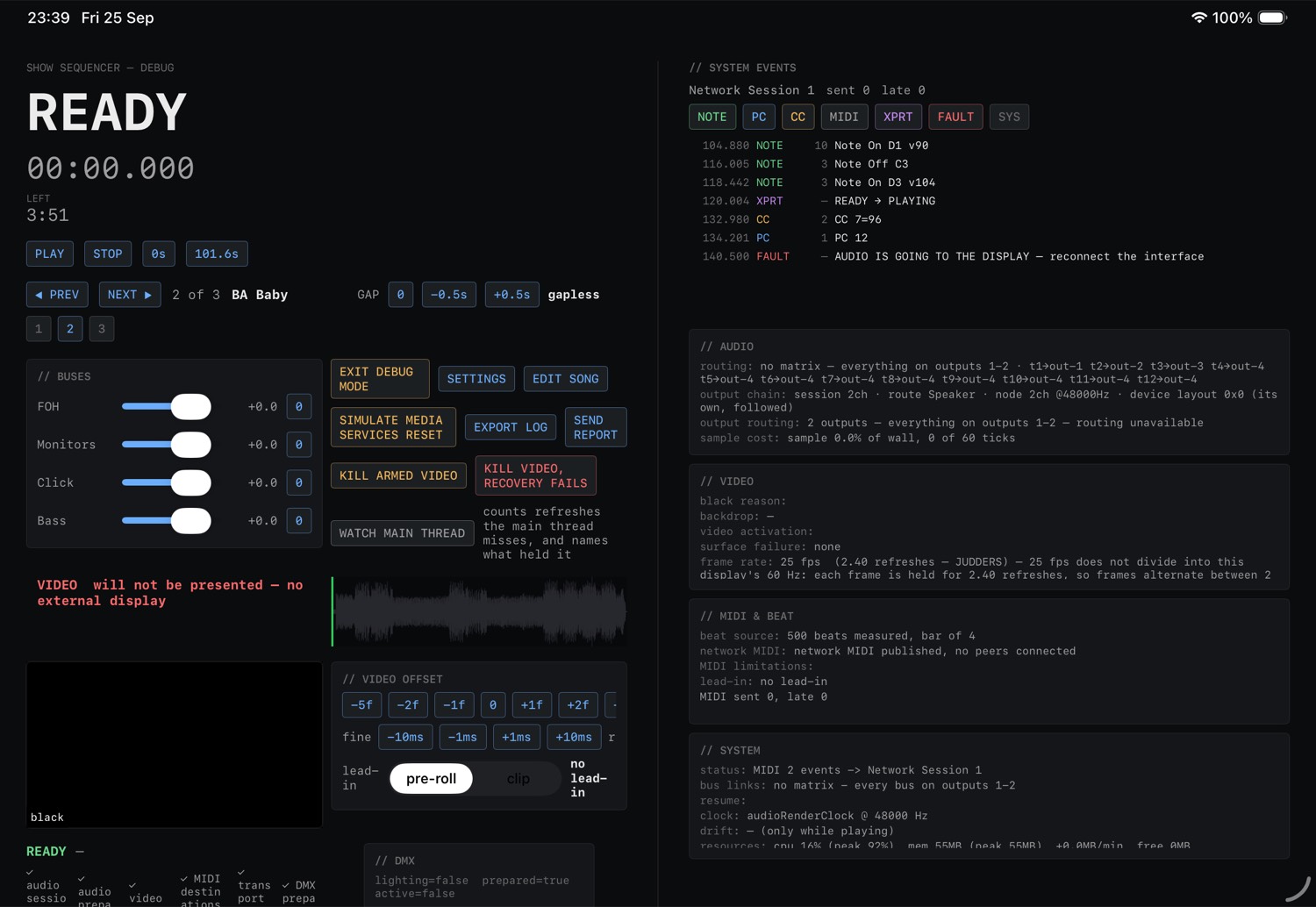The height and width of the screenshot is (907, 1316).
Task: Toggle XPRT event filter
Action: pos(898,117)
